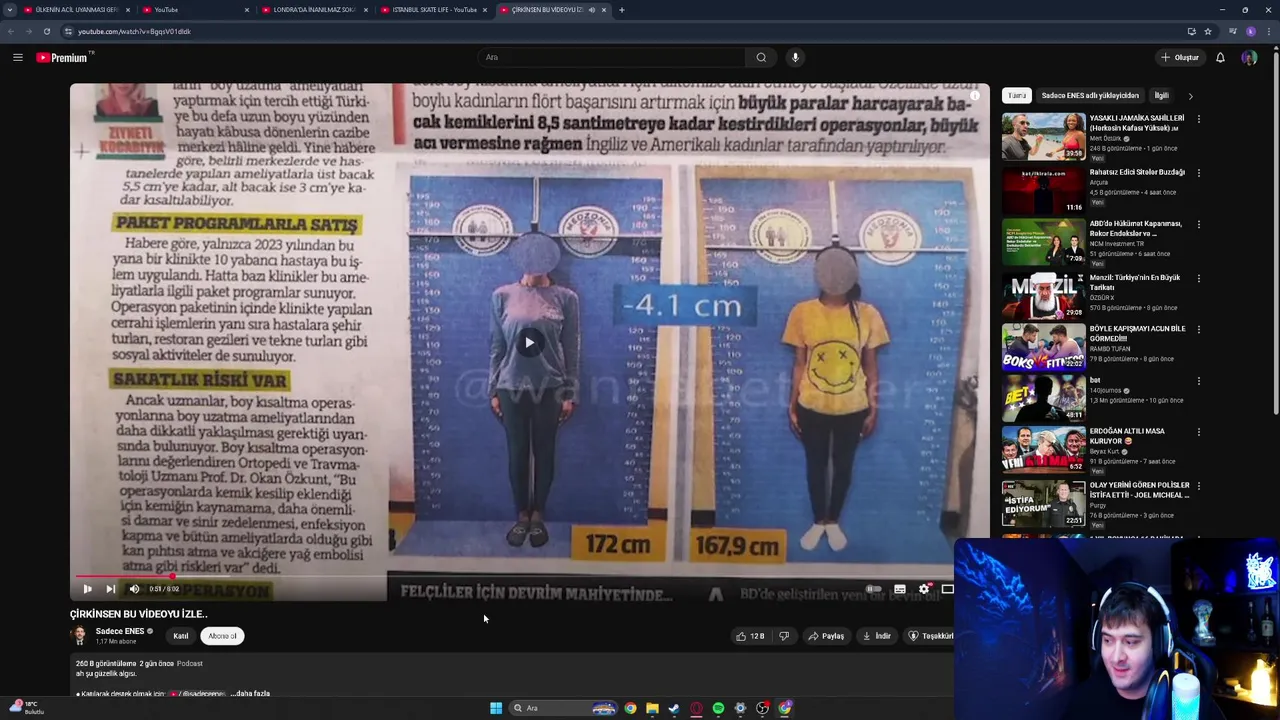Open the Sadece ENES channel name
This screenshot has width=1280, height=720.
click(120, 631)
